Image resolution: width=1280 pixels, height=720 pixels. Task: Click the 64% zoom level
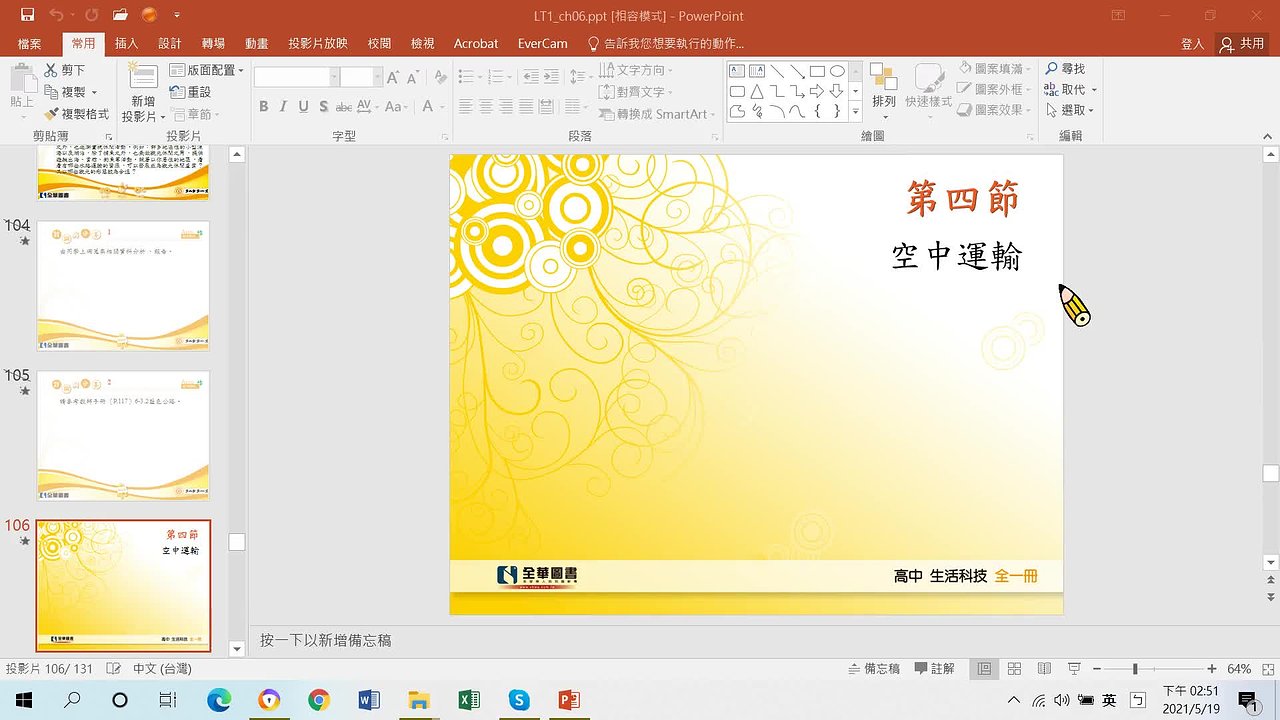tap(1239, 669)
